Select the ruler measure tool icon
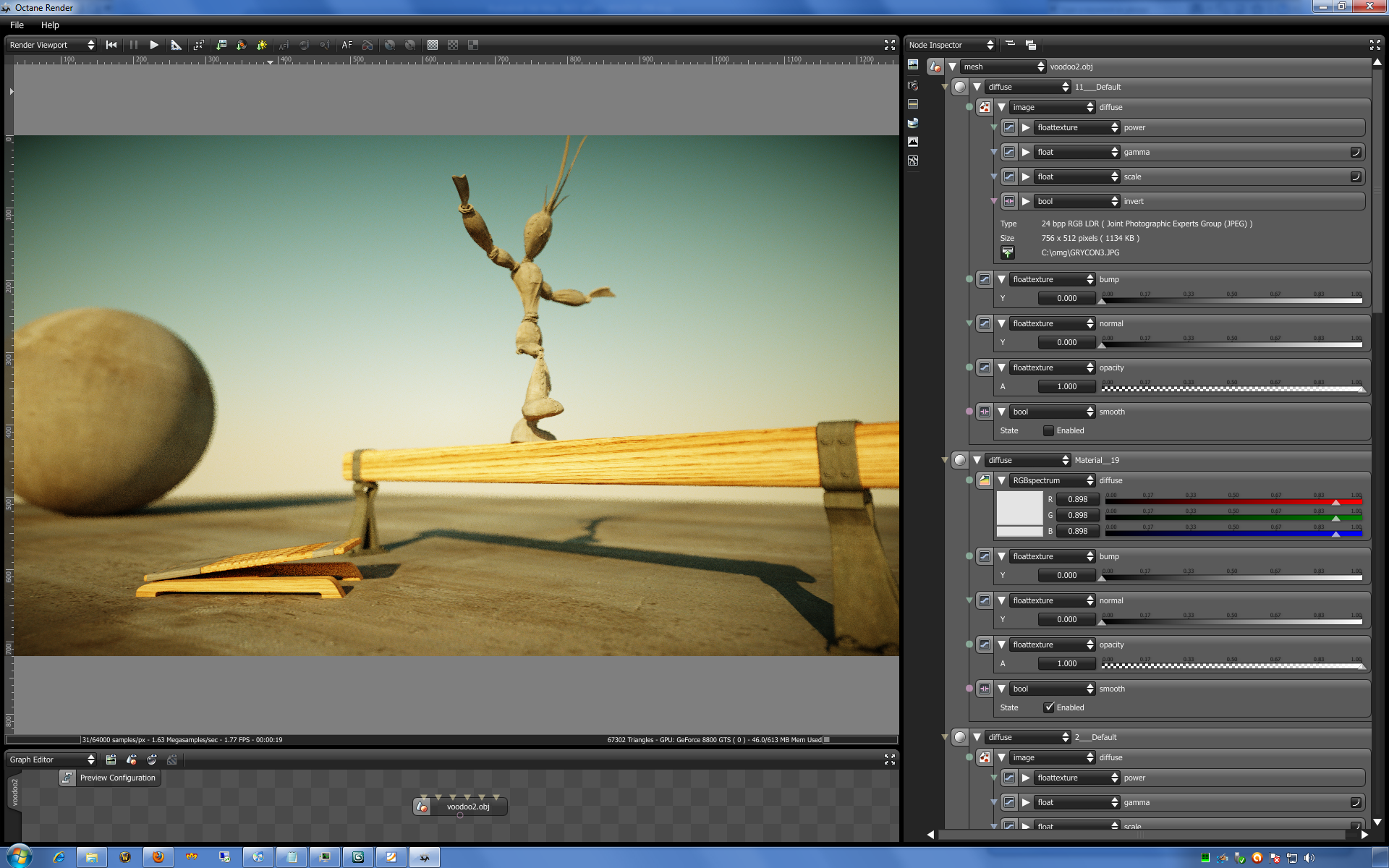The height and width of the screenshot is (868, 1389). tap(176, 45)
